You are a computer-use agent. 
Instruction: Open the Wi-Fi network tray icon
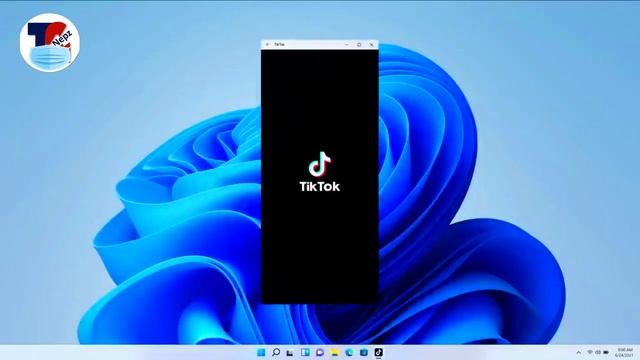click(x=590, y=352)
